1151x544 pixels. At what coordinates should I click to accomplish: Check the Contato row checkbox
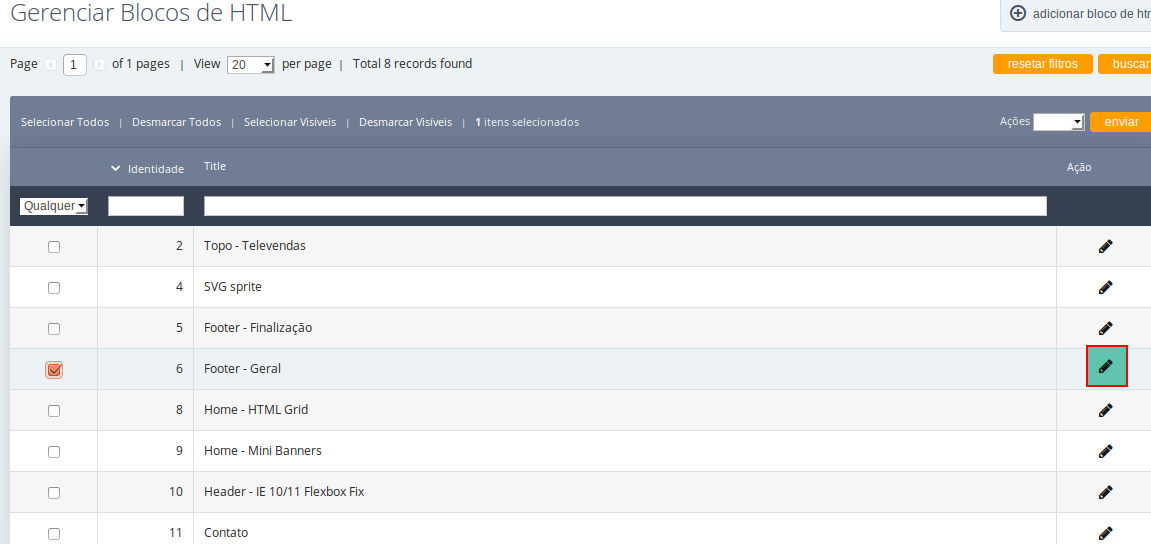[54, 534]
